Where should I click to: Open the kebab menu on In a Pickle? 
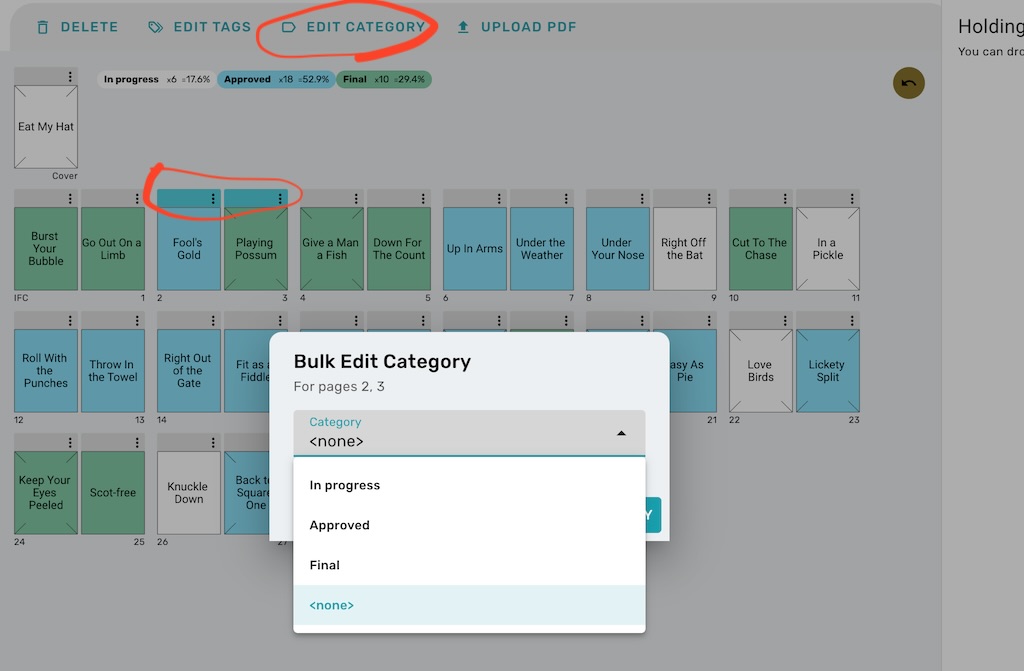[852, 198]
